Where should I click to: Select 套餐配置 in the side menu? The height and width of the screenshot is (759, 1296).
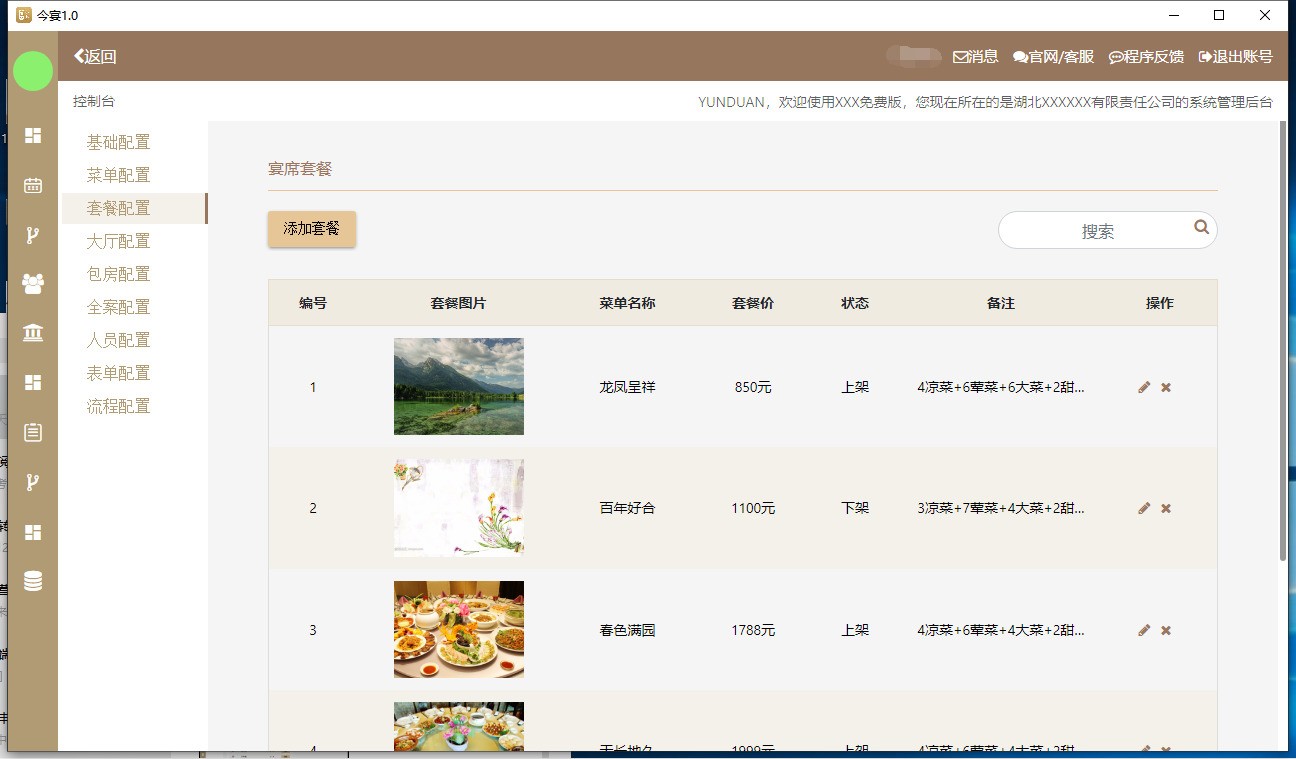tap(134, 208)
